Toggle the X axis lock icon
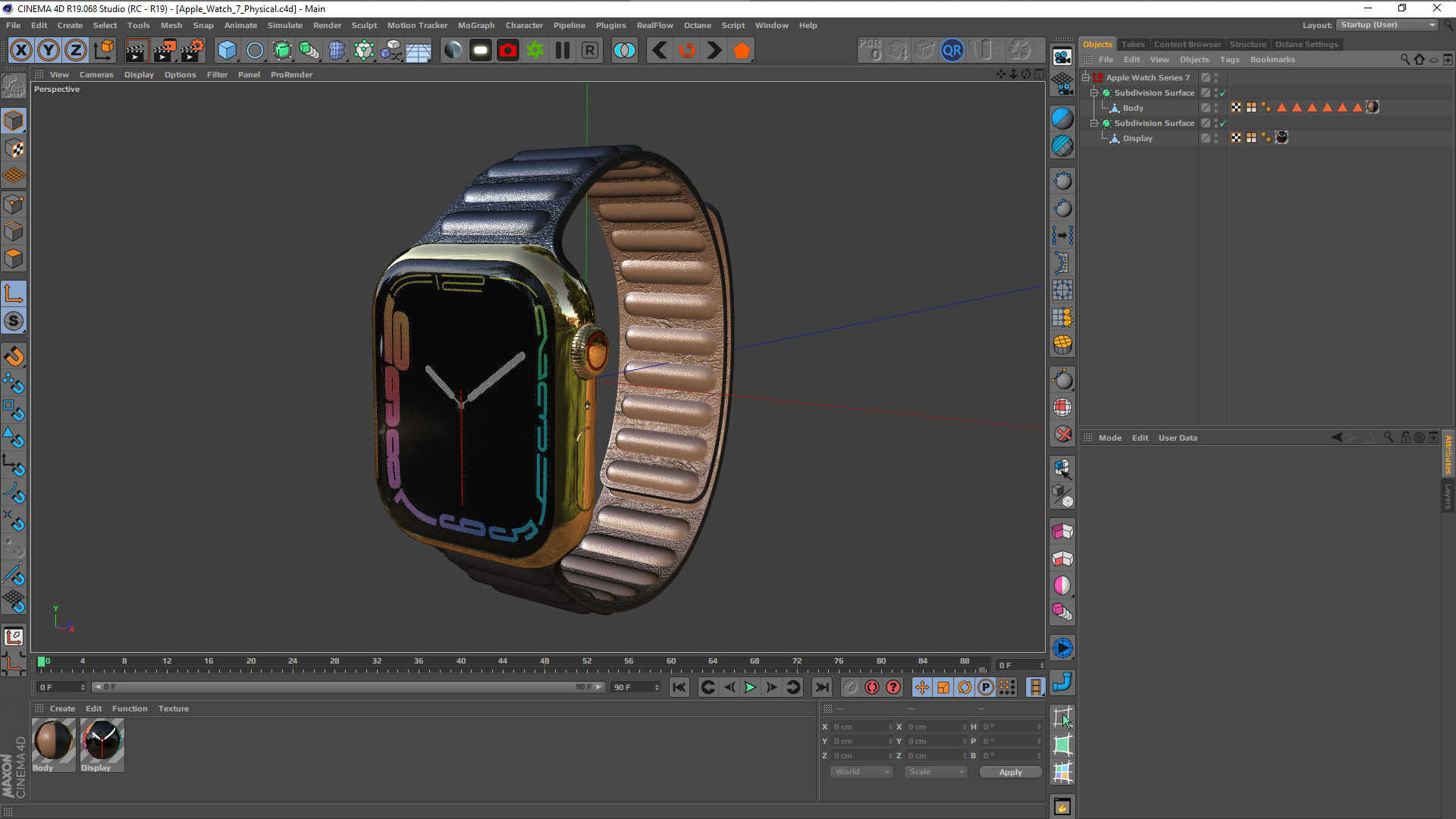Screen dimensions: 1456x819 21,51
